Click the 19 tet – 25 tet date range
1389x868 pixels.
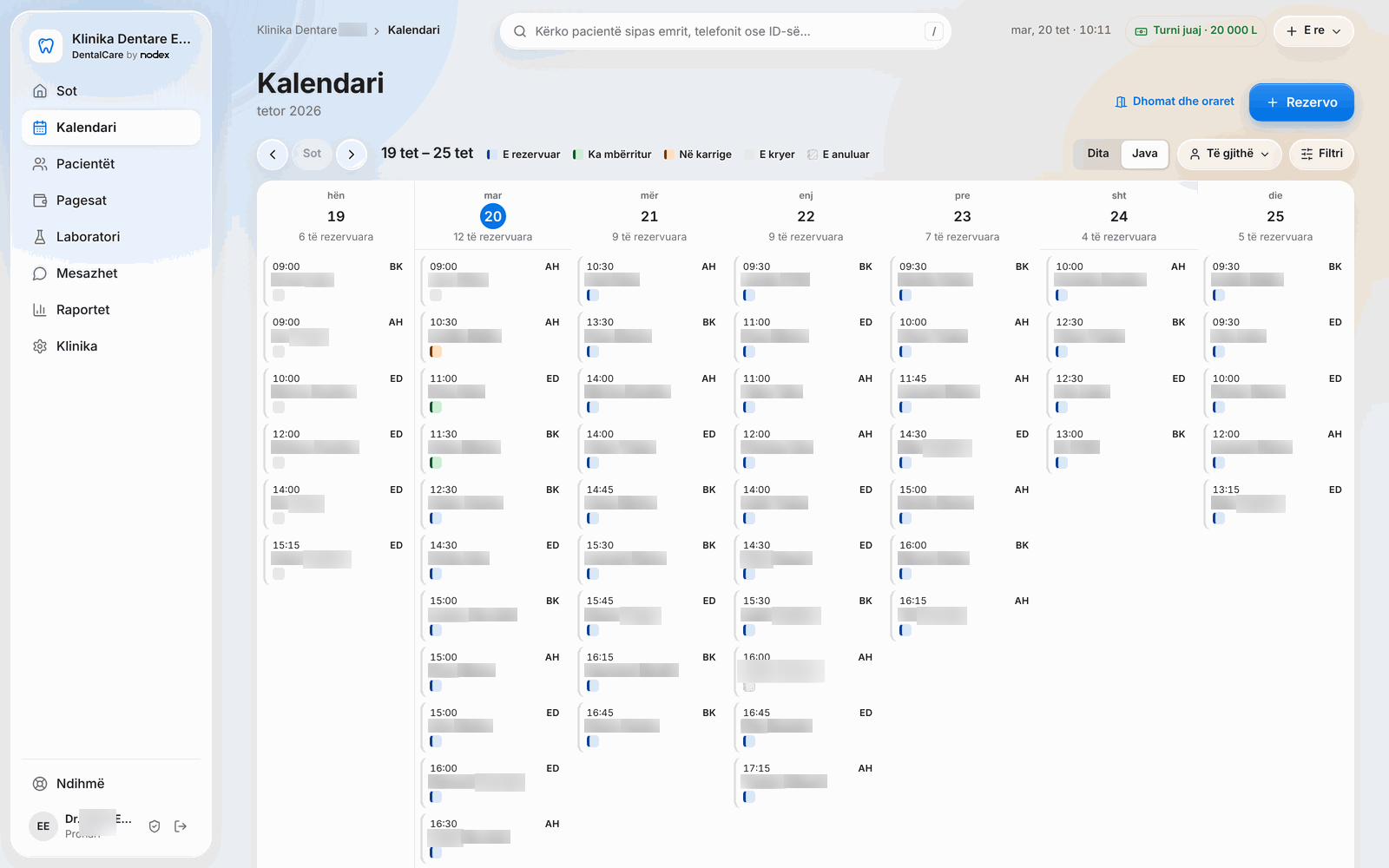pyautogui.click(x=427, y=154)
